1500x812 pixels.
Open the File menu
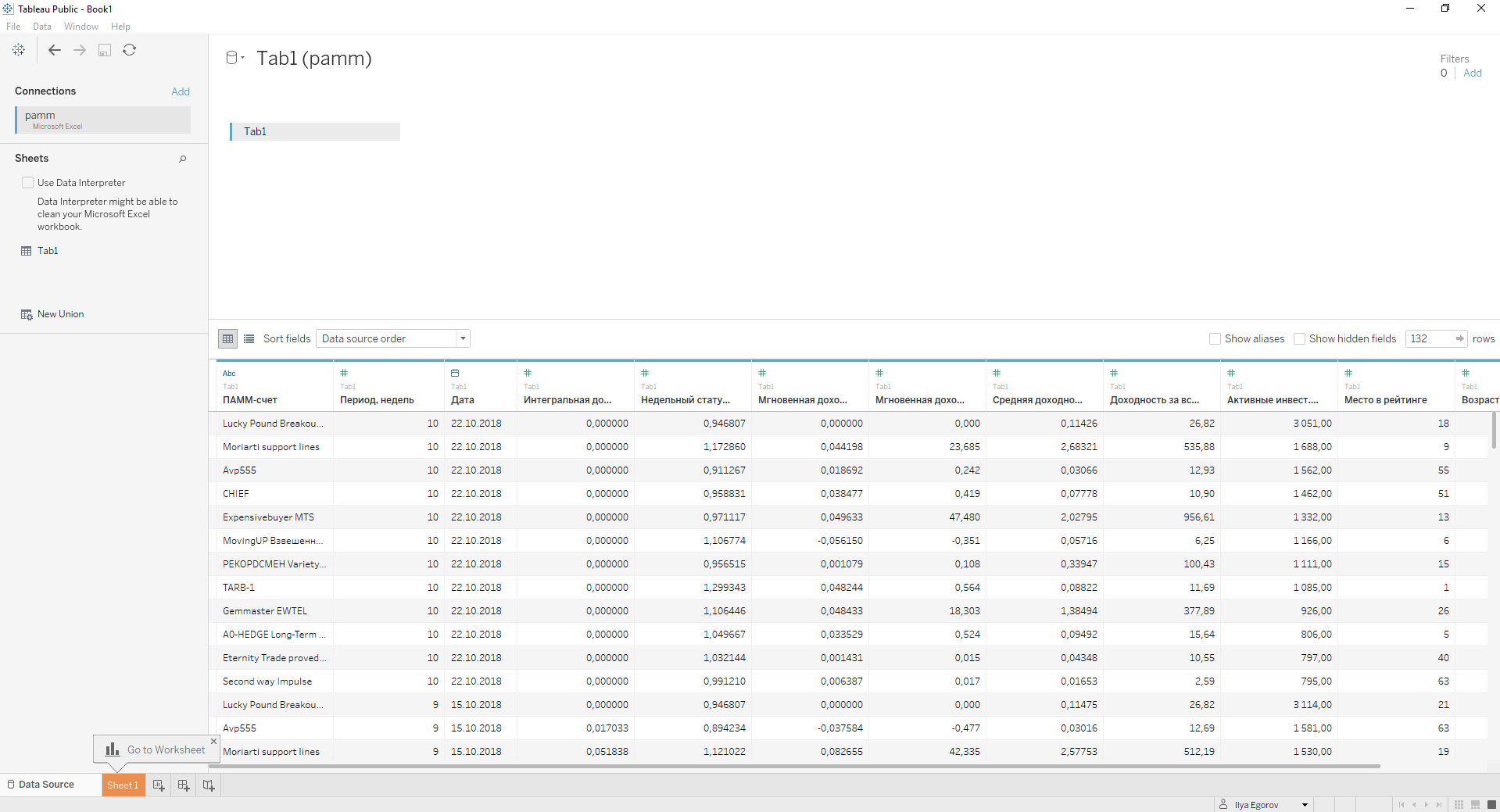(x=13, y=27)
